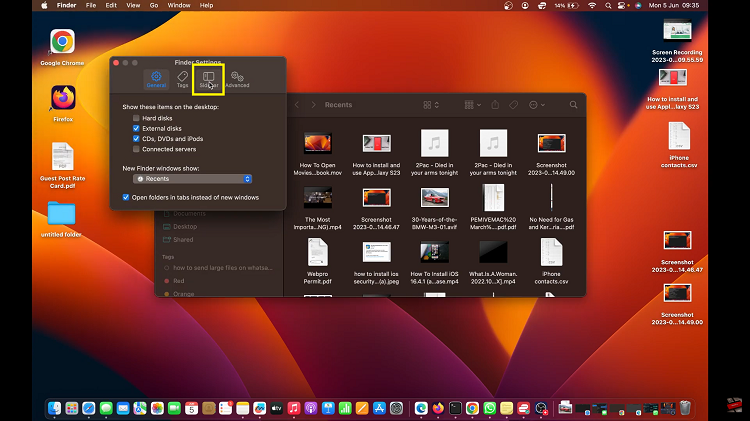Open Trash from the Dock
Image resolution: width=750 pixels, height=421 pixels.
(x=685, y=408)
